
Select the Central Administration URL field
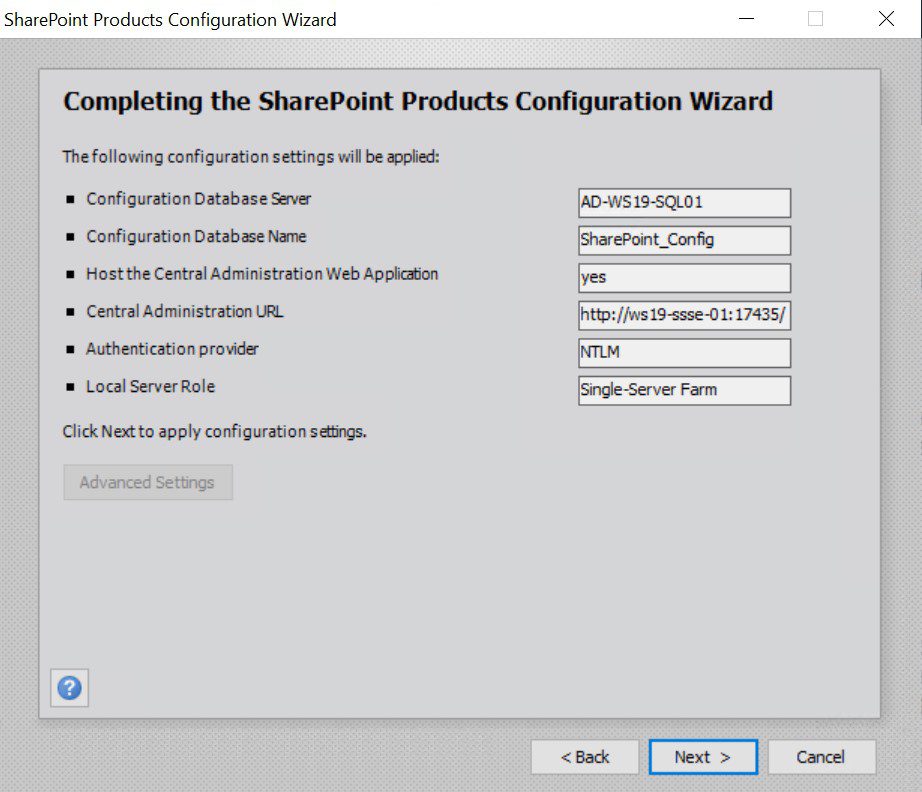coord(684,315)
